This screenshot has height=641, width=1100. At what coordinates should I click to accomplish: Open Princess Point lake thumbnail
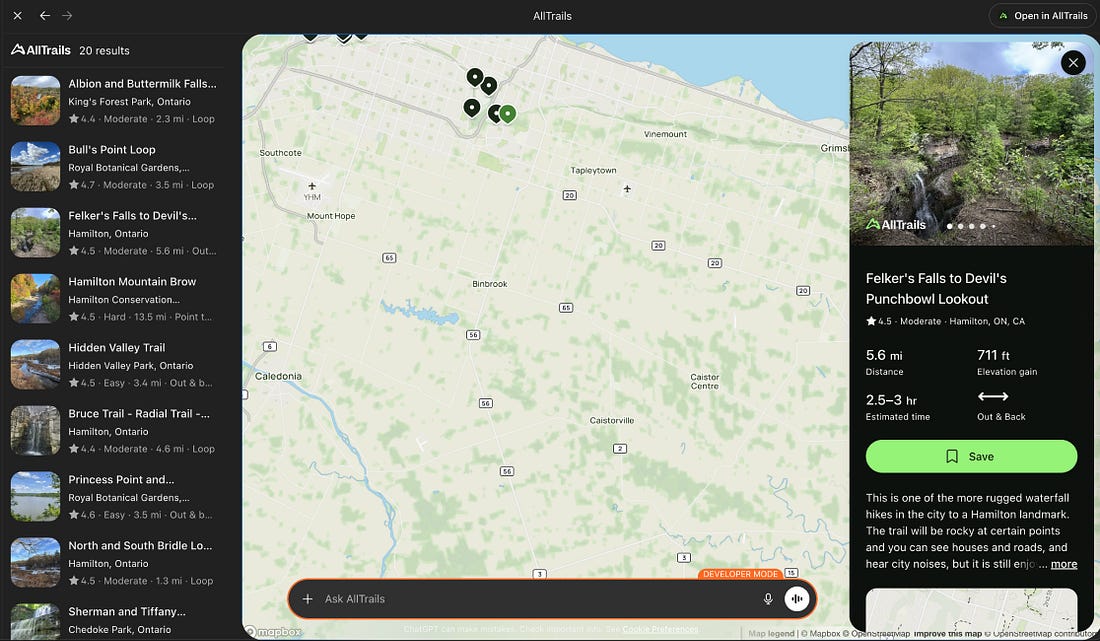35,496
